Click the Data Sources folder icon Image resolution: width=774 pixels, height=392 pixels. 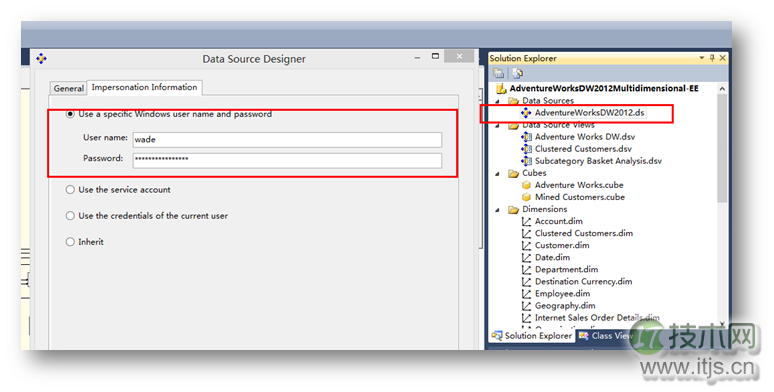(513, 101)
